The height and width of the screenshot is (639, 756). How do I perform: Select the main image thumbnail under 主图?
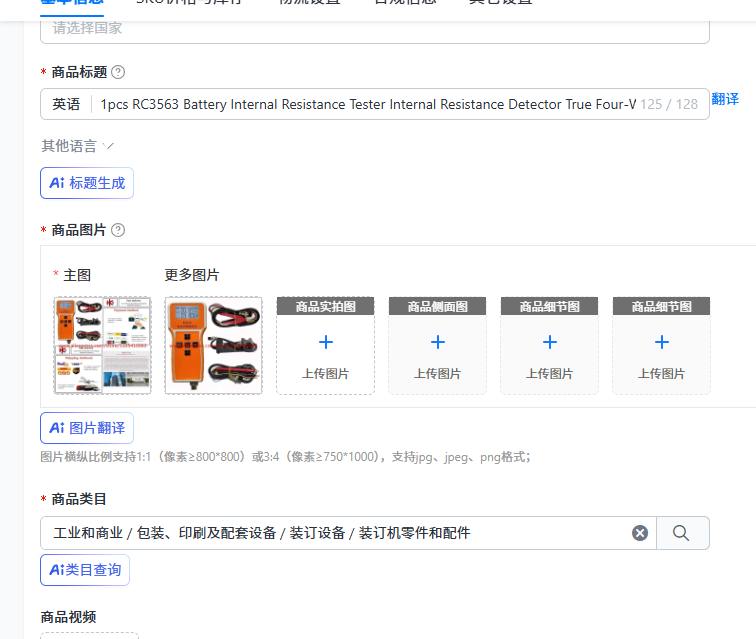click(x=102, y=345)
